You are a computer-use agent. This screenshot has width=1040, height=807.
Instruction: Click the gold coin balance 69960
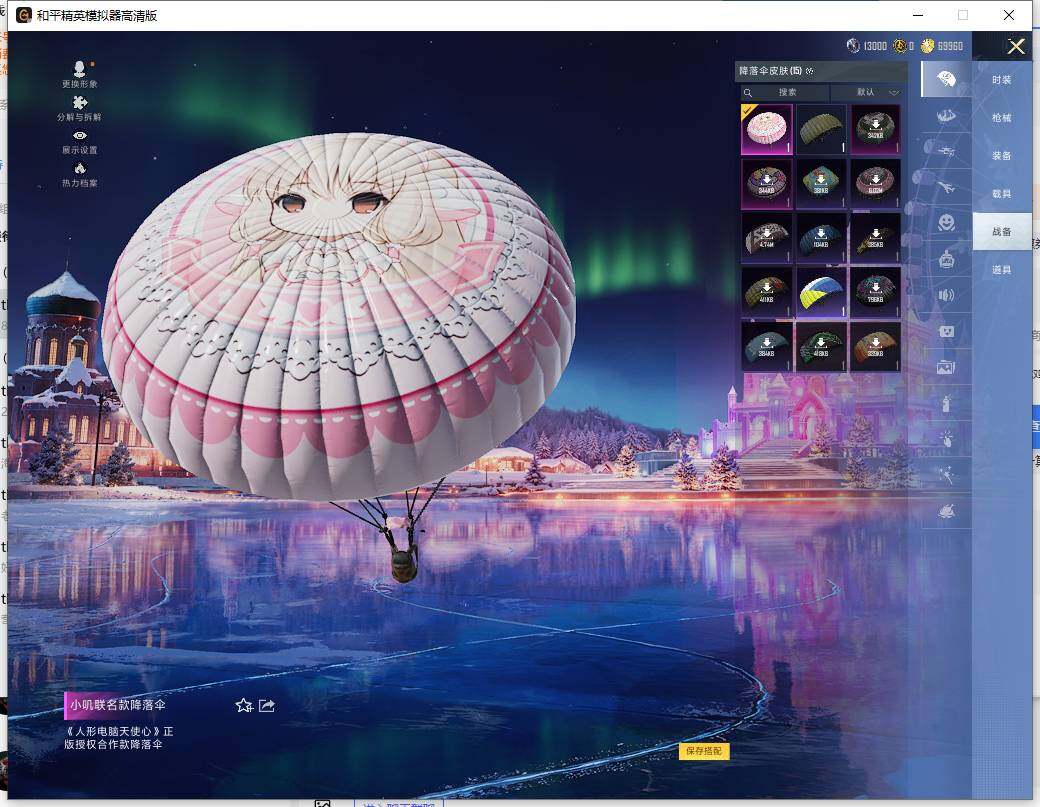tap(942, 46)
